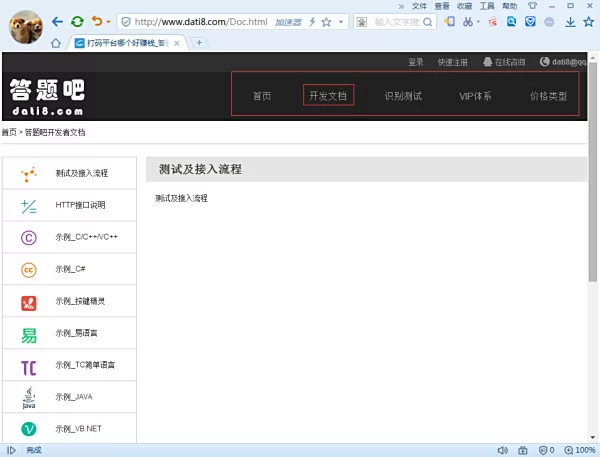Open the 文件 menu
Viewport: 600px width, 457px height.
tap(419, 6)
